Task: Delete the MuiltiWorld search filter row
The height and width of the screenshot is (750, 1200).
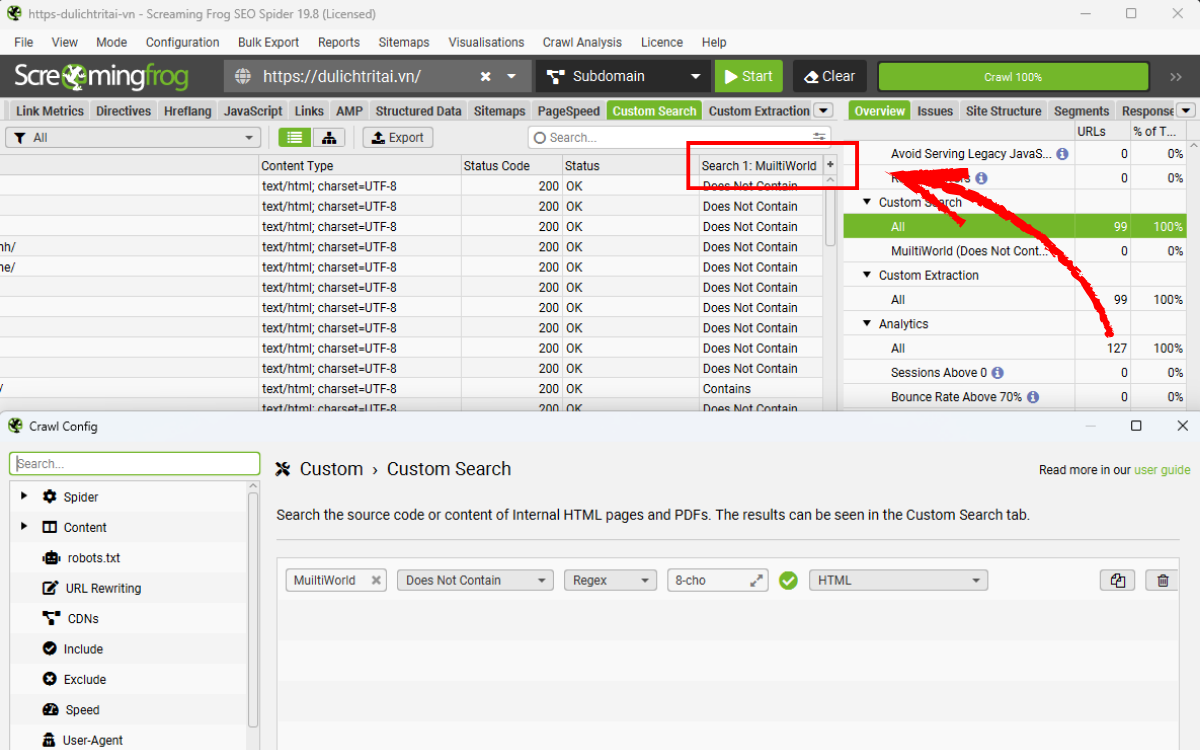Action: [x=1162, y=580]
